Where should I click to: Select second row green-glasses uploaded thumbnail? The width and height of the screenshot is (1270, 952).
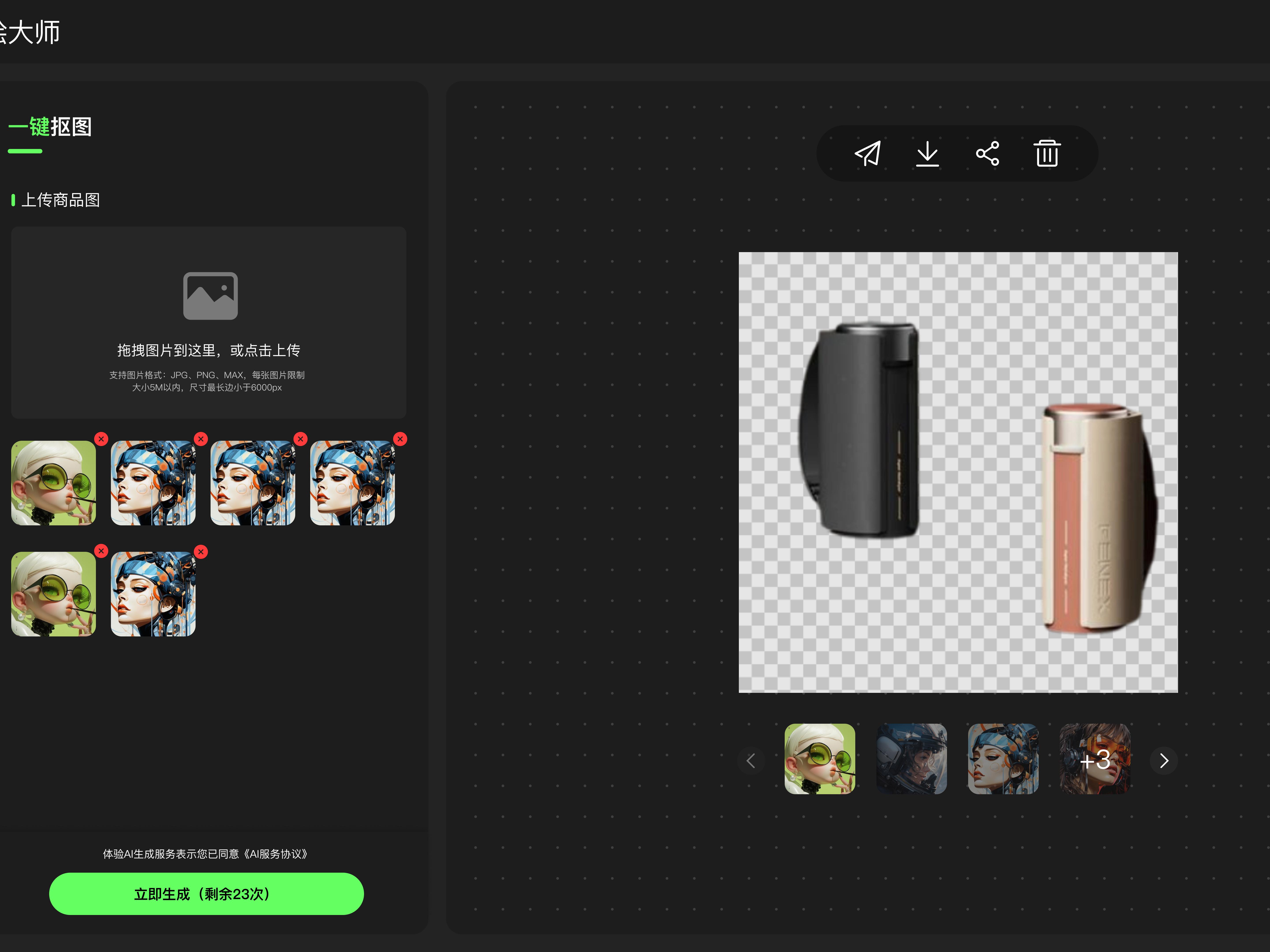[x=53, y=594]
